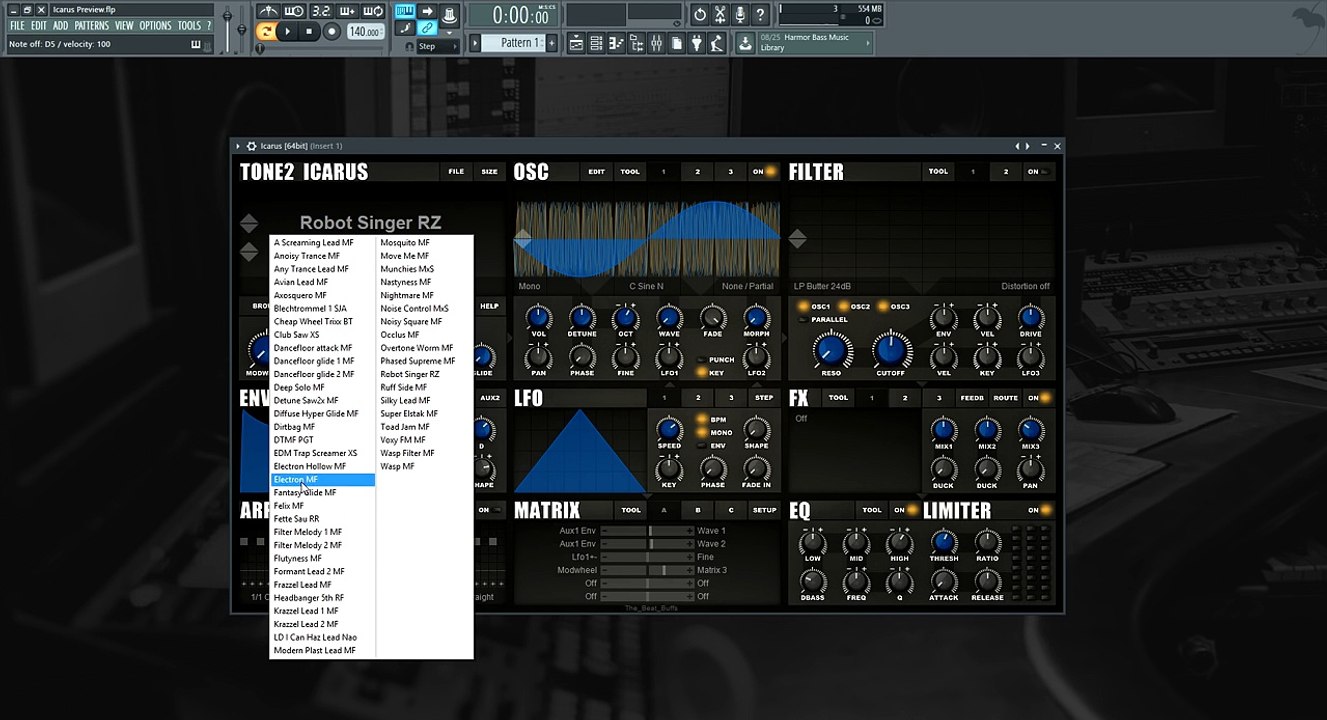Open the FILE menu
This screenshot has width=1327, height=720.
17,26
